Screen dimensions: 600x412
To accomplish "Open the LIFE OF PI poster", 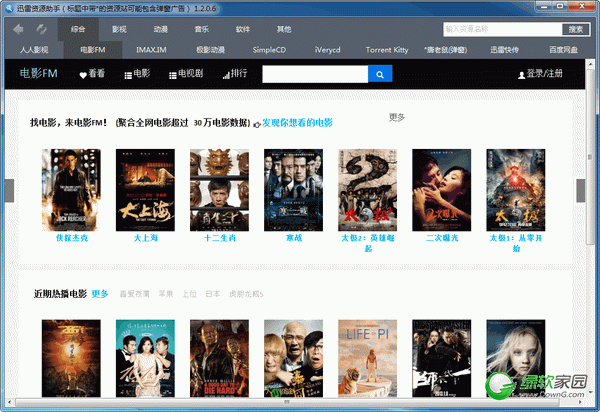I will (367, 358).
